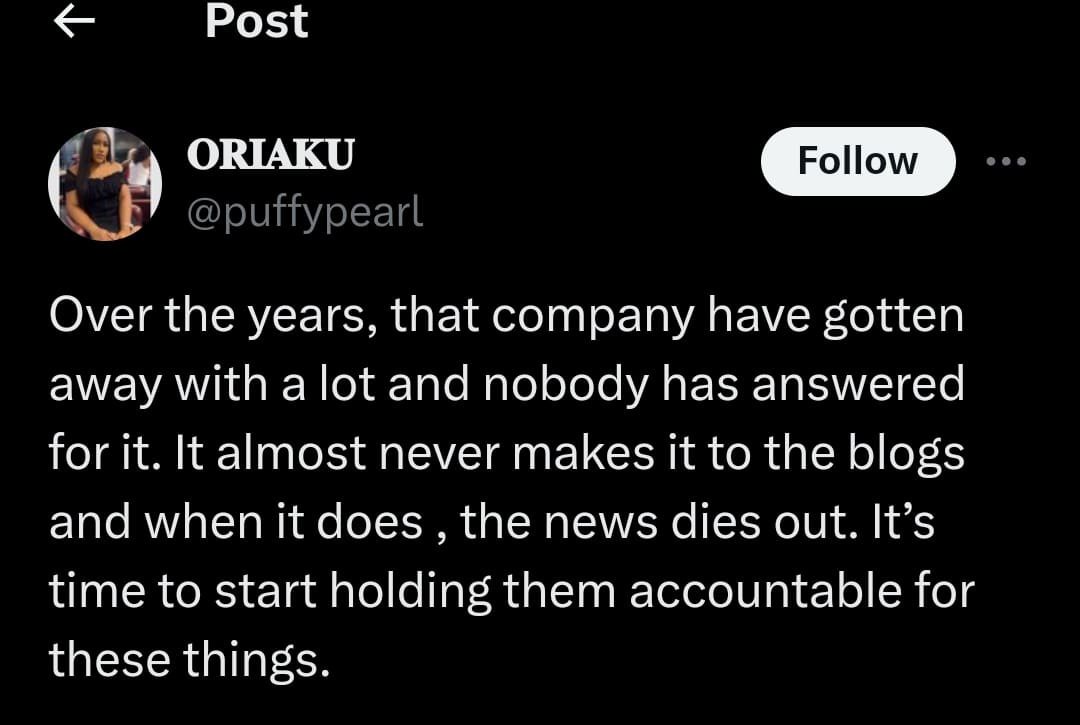Open the three-dot more options menu
Image resolution: width=1080 pixels, height=725 pixels.
coord(1005,161)
